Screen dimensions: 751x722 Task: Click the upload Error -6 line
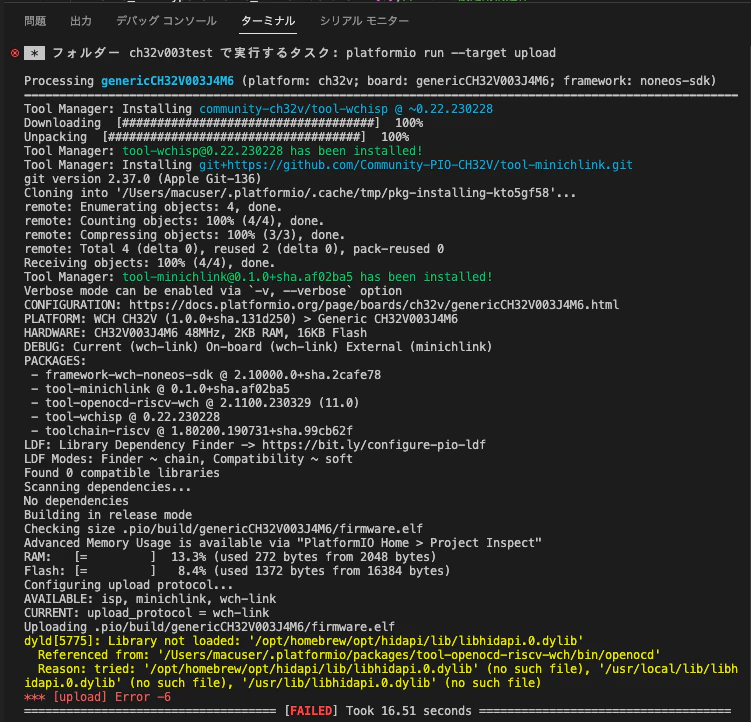[x=97, y=697]
